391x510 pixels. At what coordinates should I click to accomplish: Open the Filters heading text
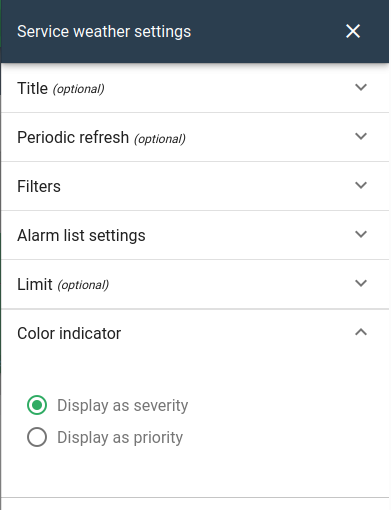point(39,186)
